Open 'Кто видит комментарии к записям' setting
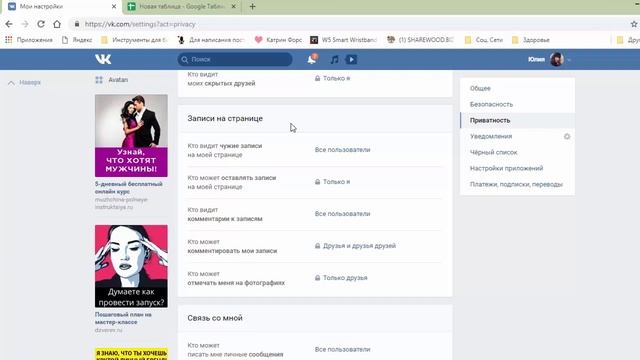 point(342,213)
